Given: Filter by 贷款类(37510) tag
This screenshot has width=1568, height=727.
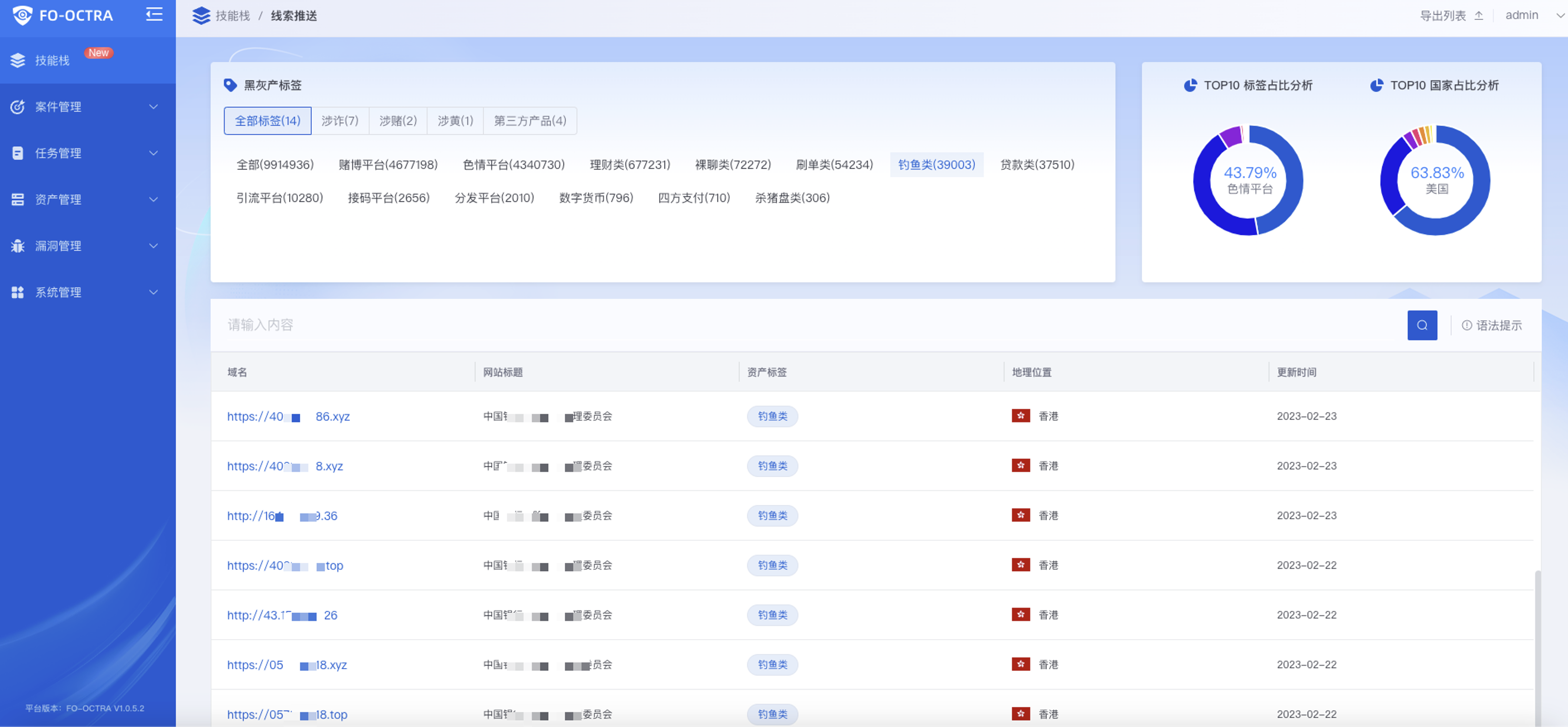Looking at the screenshot, I should pyautogui.click(x=1037, y=165).
